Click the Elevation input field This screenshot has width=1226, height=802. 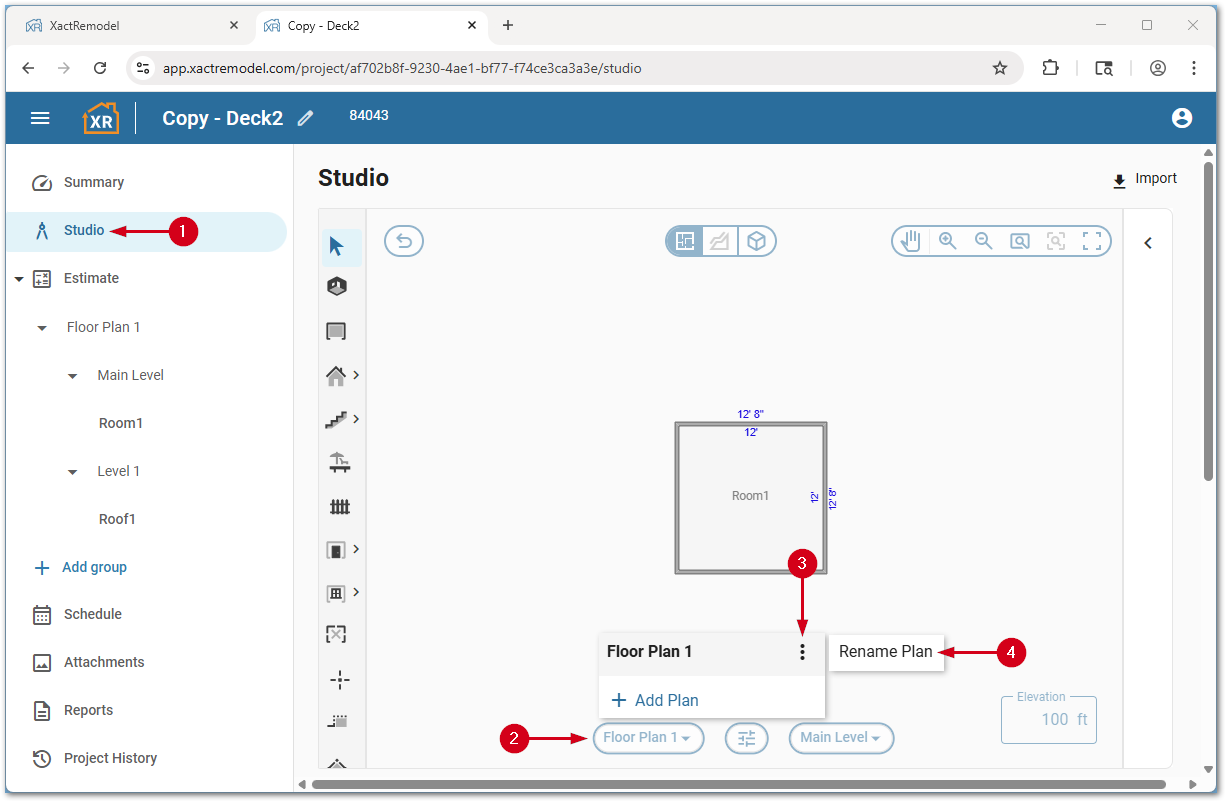[x=1048, y=719]
